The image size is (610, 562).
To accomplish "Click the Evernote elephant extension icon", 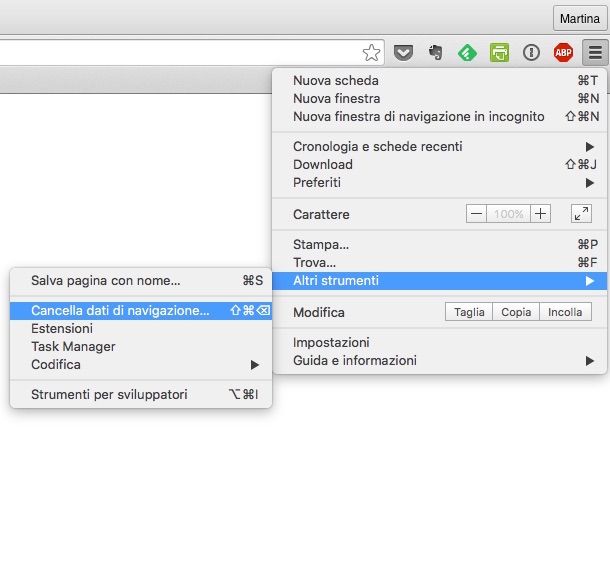I will pyautogui.click(x=436, y=53).
